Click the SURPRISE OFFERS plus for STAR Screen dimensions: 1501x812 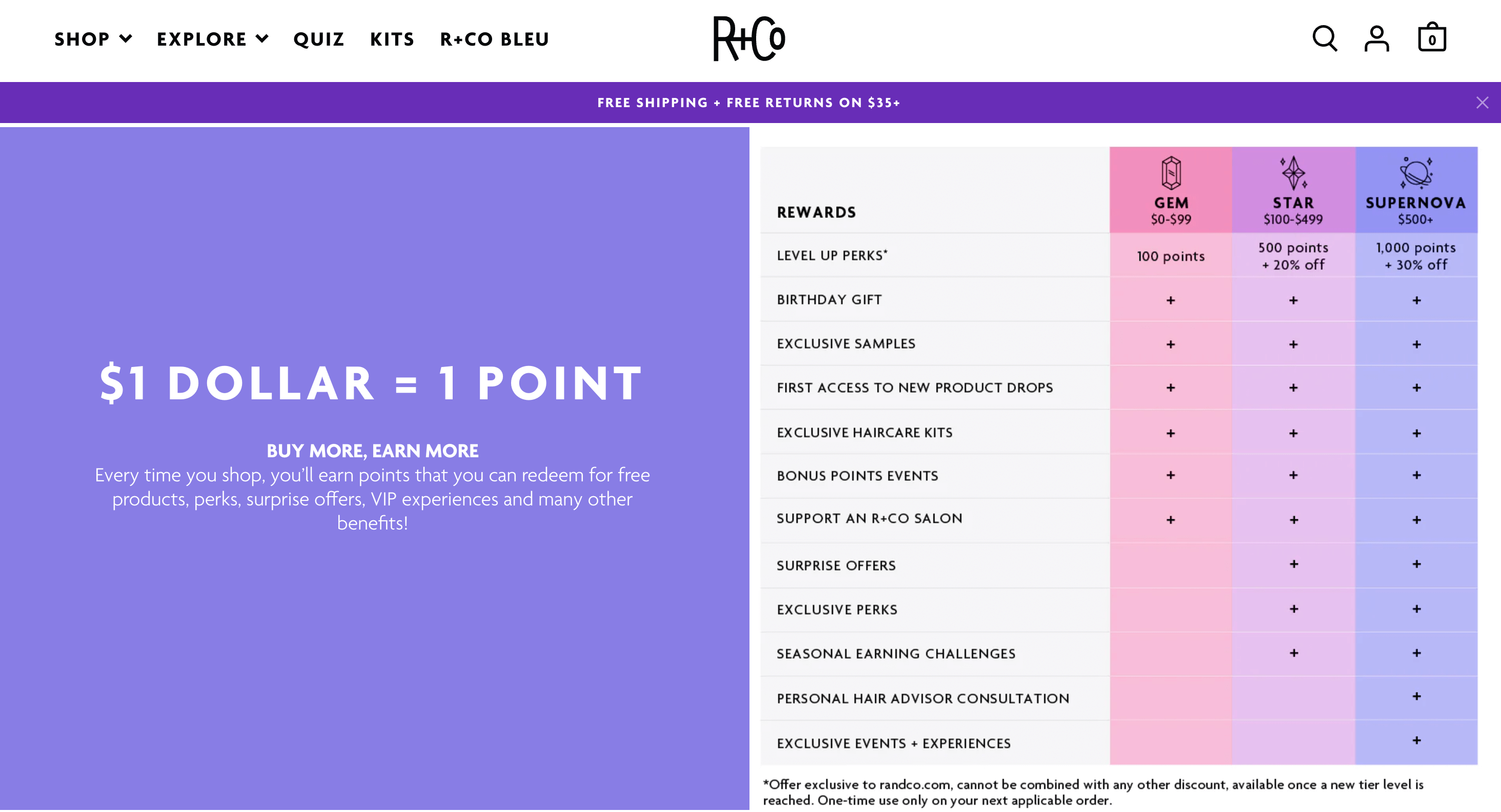(x=1293, y=564)
